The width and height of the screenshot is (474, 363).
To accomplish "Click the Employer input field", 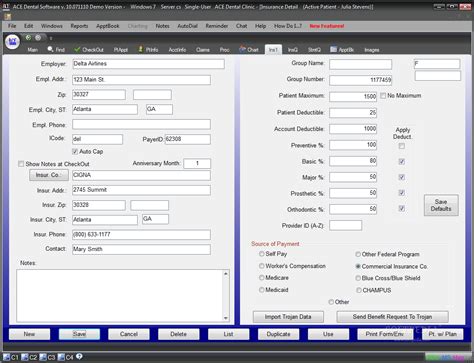I will pyautogui.click(x=148, y=64).
